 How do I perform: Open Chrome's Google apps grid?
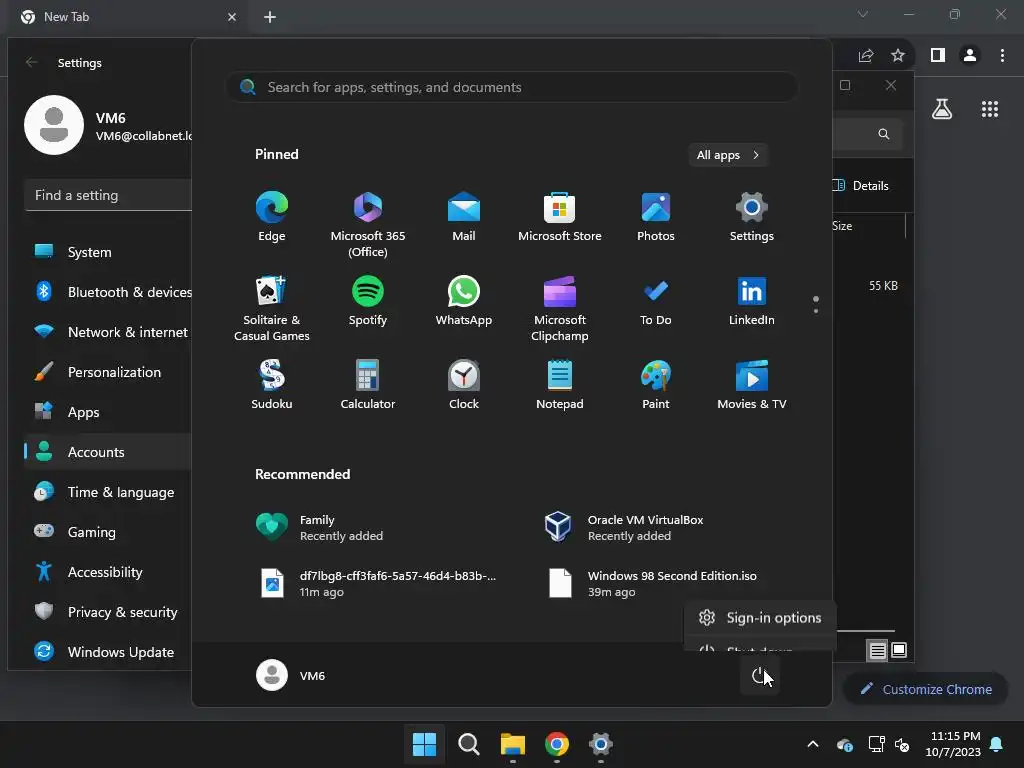tap(989, 109)
